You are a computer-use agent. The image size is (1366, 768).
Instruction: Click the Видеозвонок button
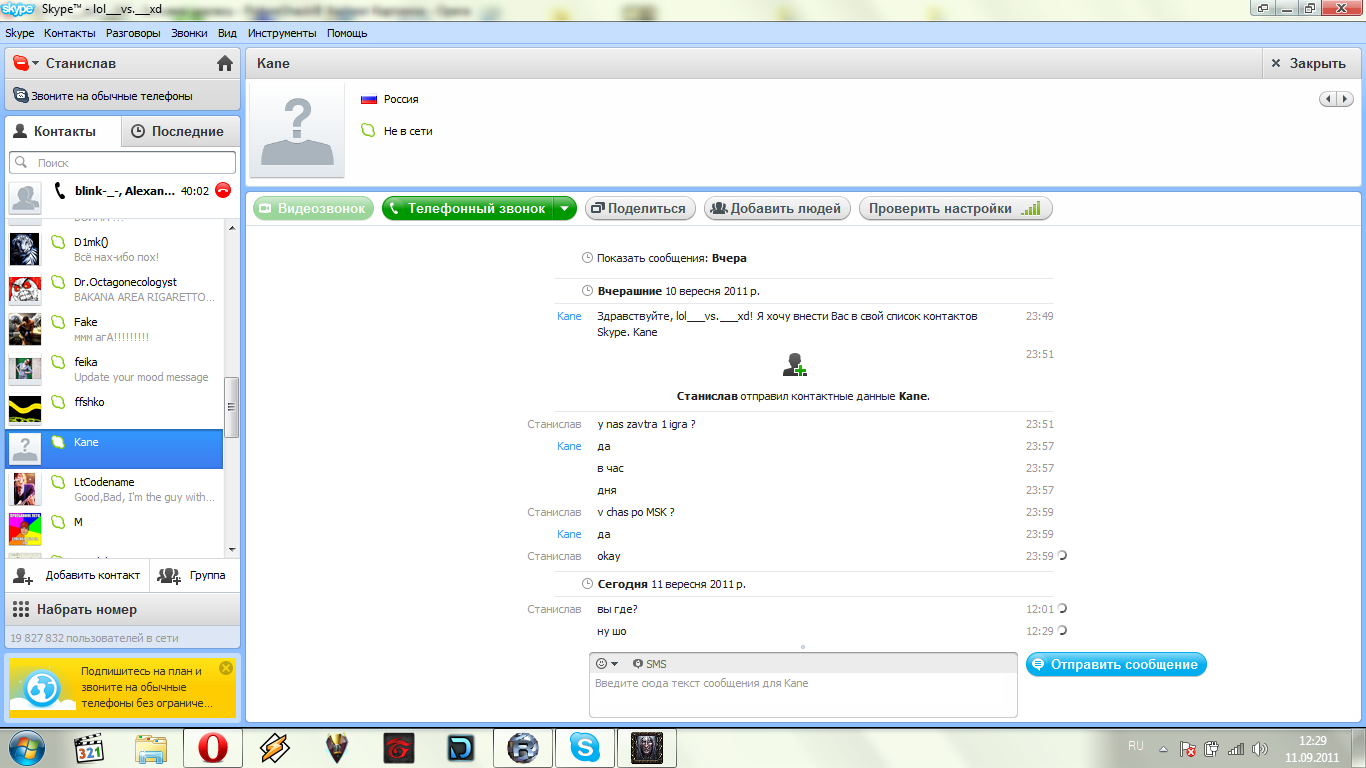(313, 209)
